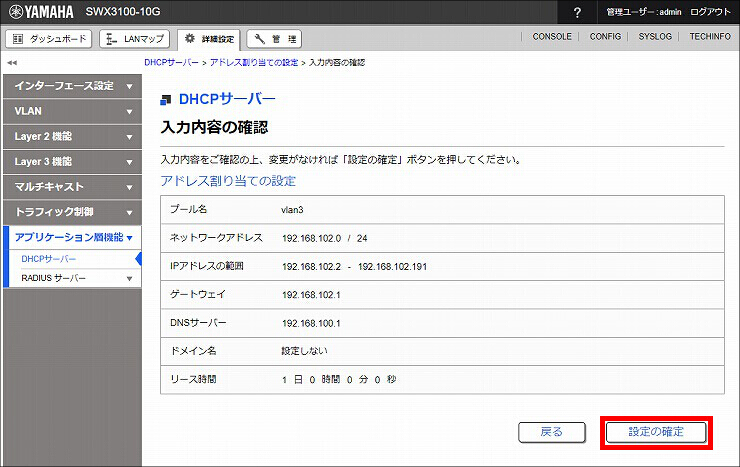Open the 管理 tab
This screenshot has height=467, width=740.
[274, 39]
